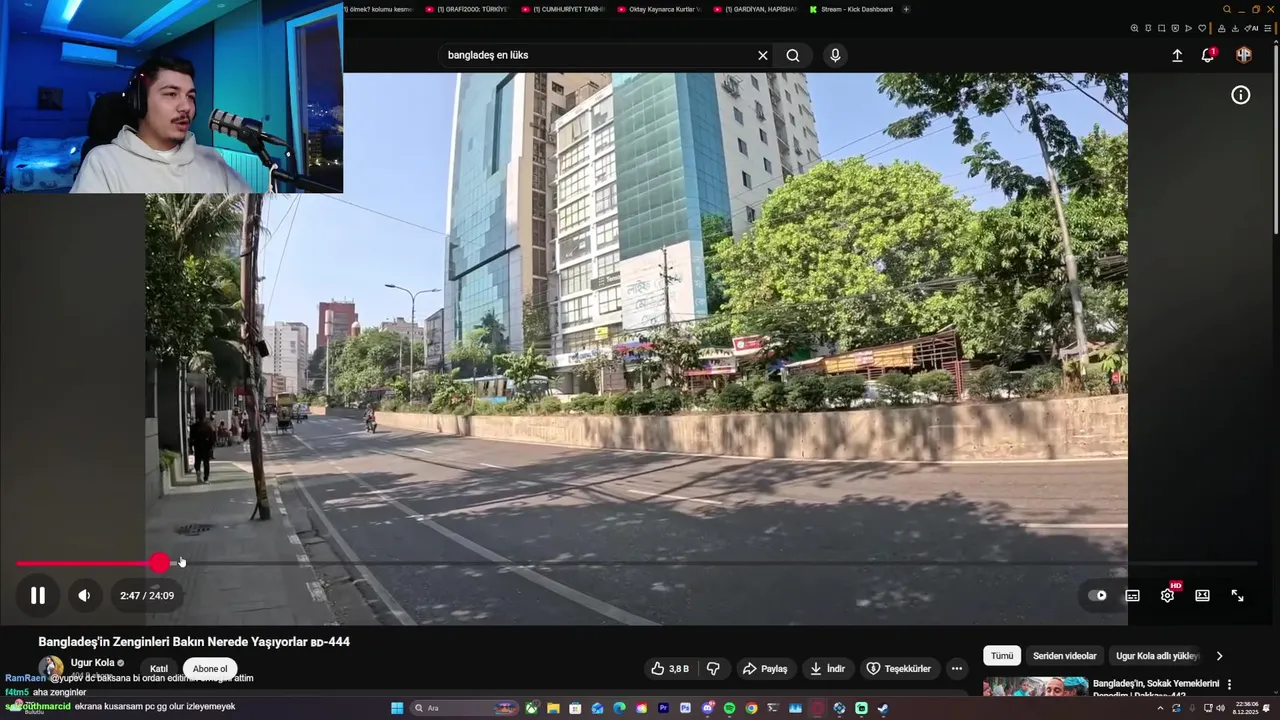Dislike the video
The image size is (1280, 720).
[x=713, y=668]
